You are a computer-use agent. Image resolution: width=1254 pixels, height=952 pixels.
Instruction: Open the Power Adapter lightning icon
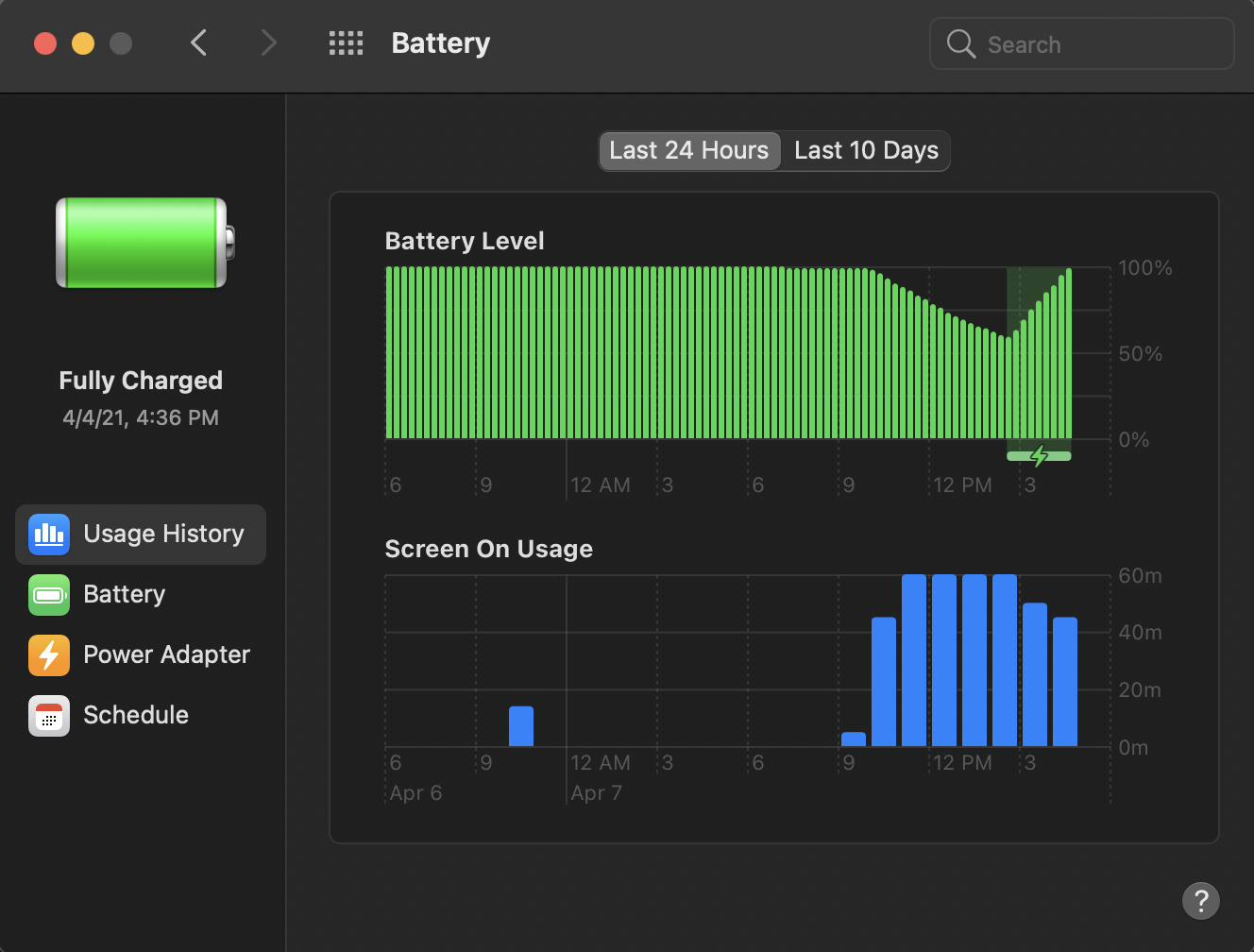click(49, 655)
